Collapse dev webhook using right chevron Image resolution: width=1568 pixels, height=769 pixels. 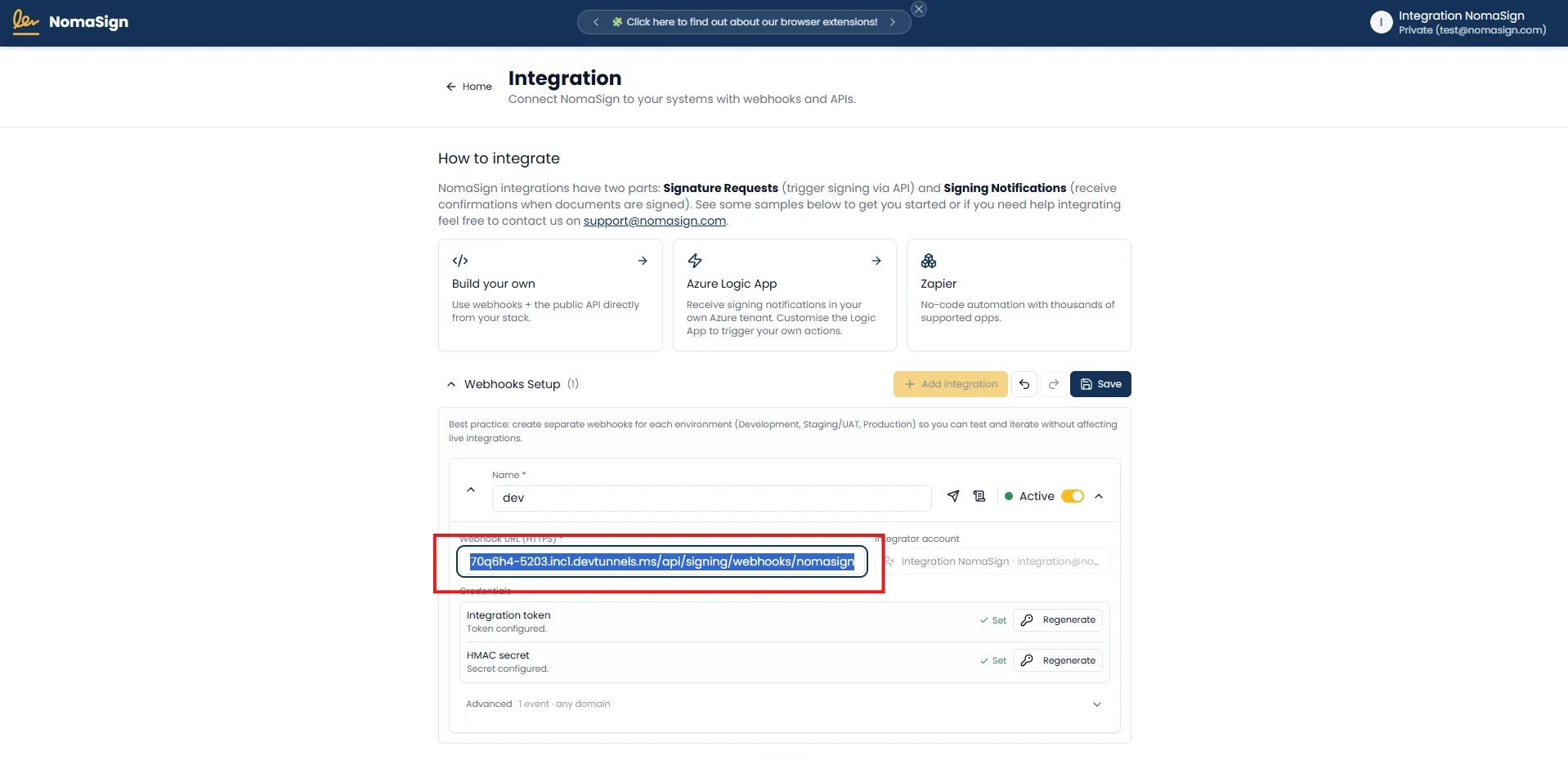pos(1099,496)
